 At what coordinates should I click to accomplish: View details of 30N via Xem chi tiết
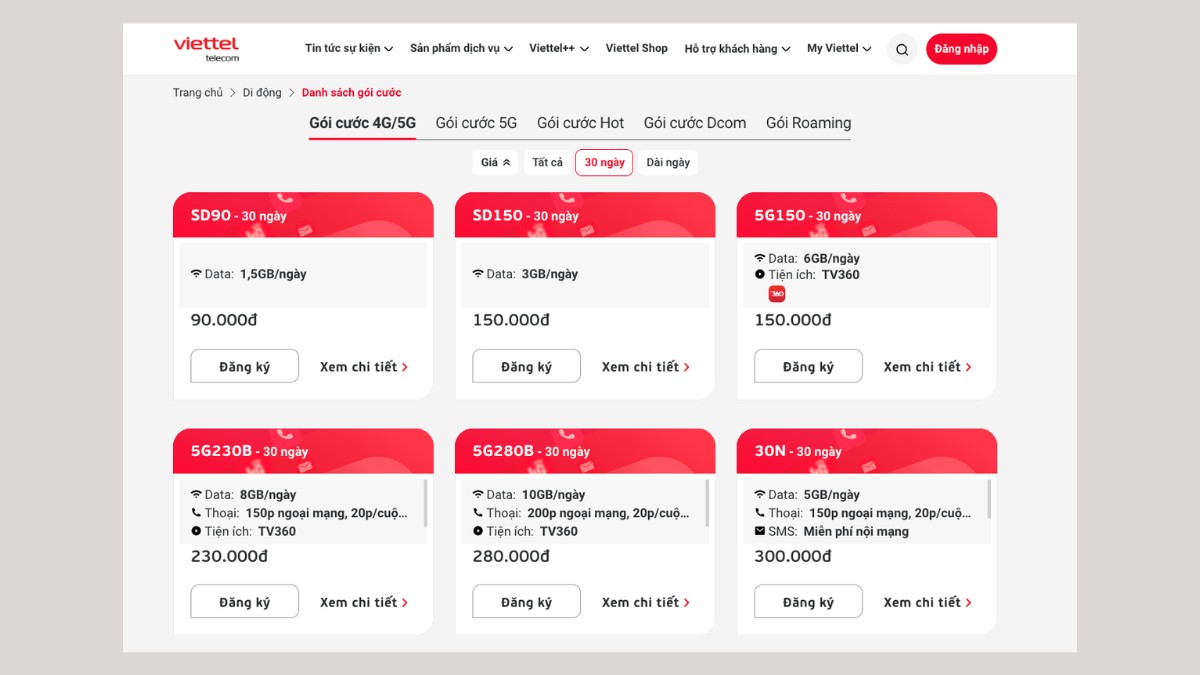click(928, 602)
